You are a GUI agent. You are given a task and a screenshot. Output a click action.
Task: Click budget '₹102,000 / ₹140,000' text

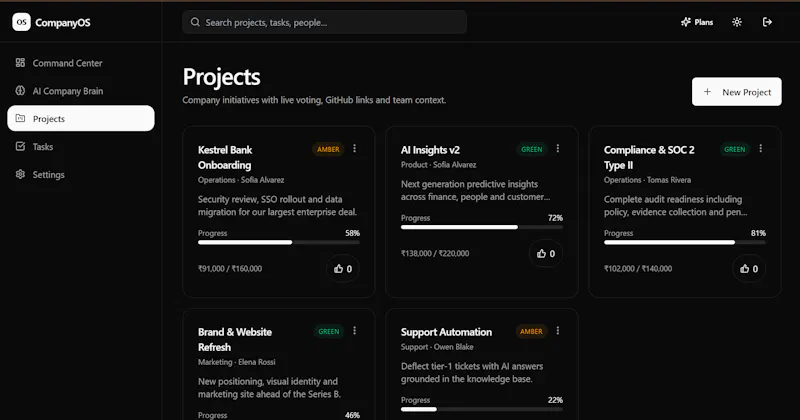click(638, 268)
